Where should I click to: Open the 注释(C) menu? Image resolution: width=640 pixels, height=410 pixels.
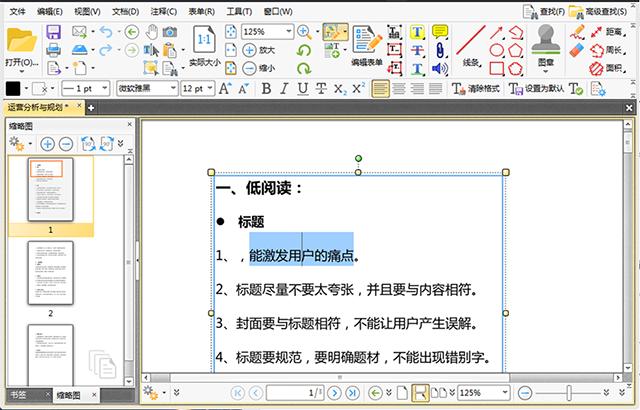[163, 11]
